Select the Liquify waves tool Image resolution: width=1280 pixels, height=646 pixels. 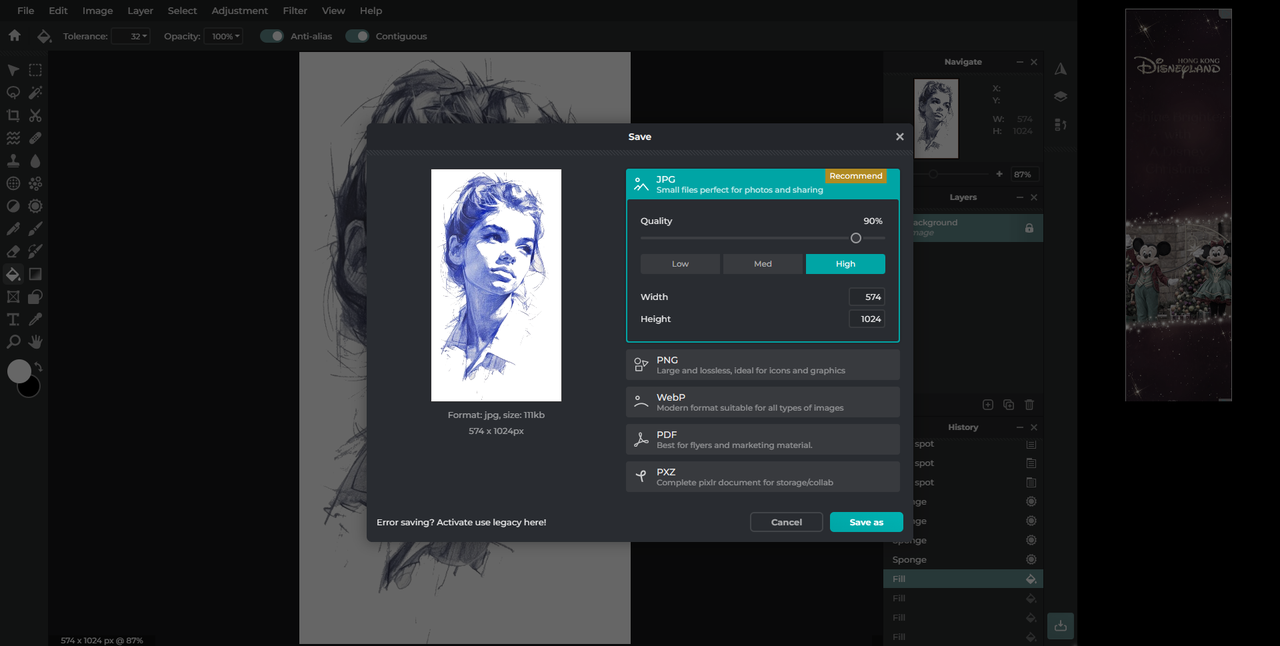(13, 138)
